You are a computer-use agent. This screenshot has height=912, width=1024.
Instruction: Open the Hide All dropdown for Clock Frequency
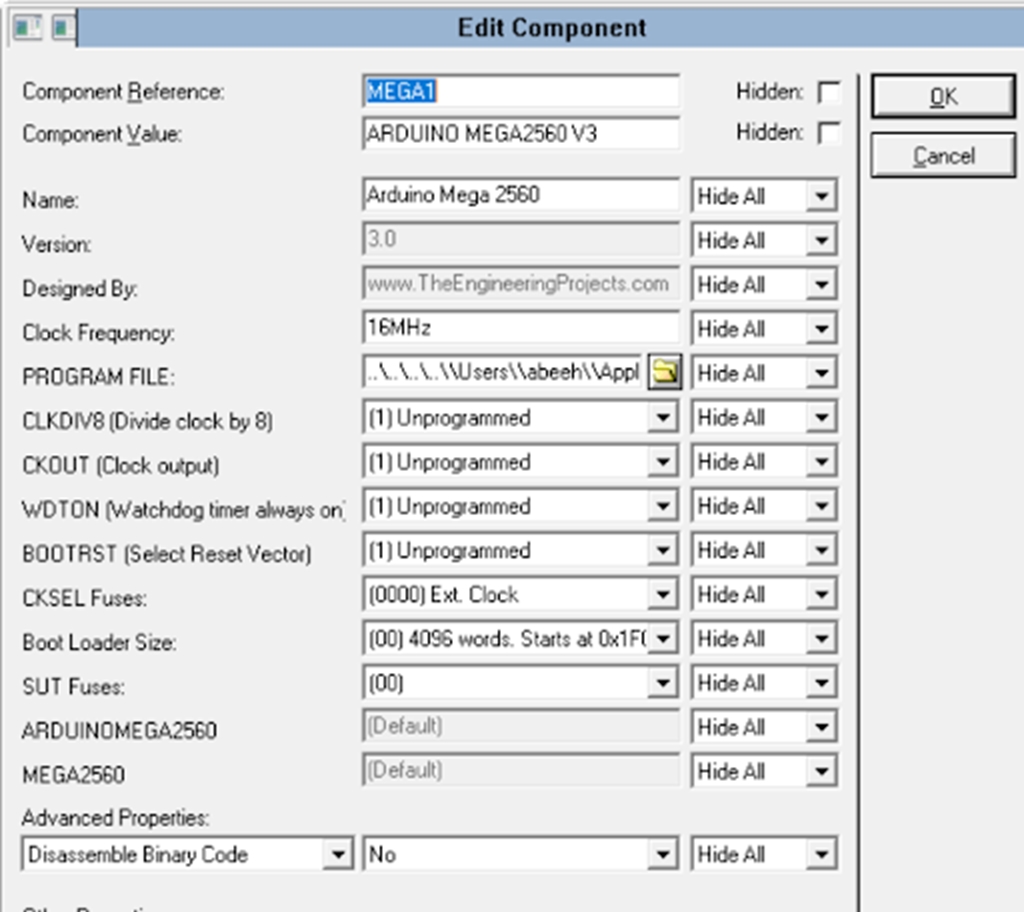(764, 329)
